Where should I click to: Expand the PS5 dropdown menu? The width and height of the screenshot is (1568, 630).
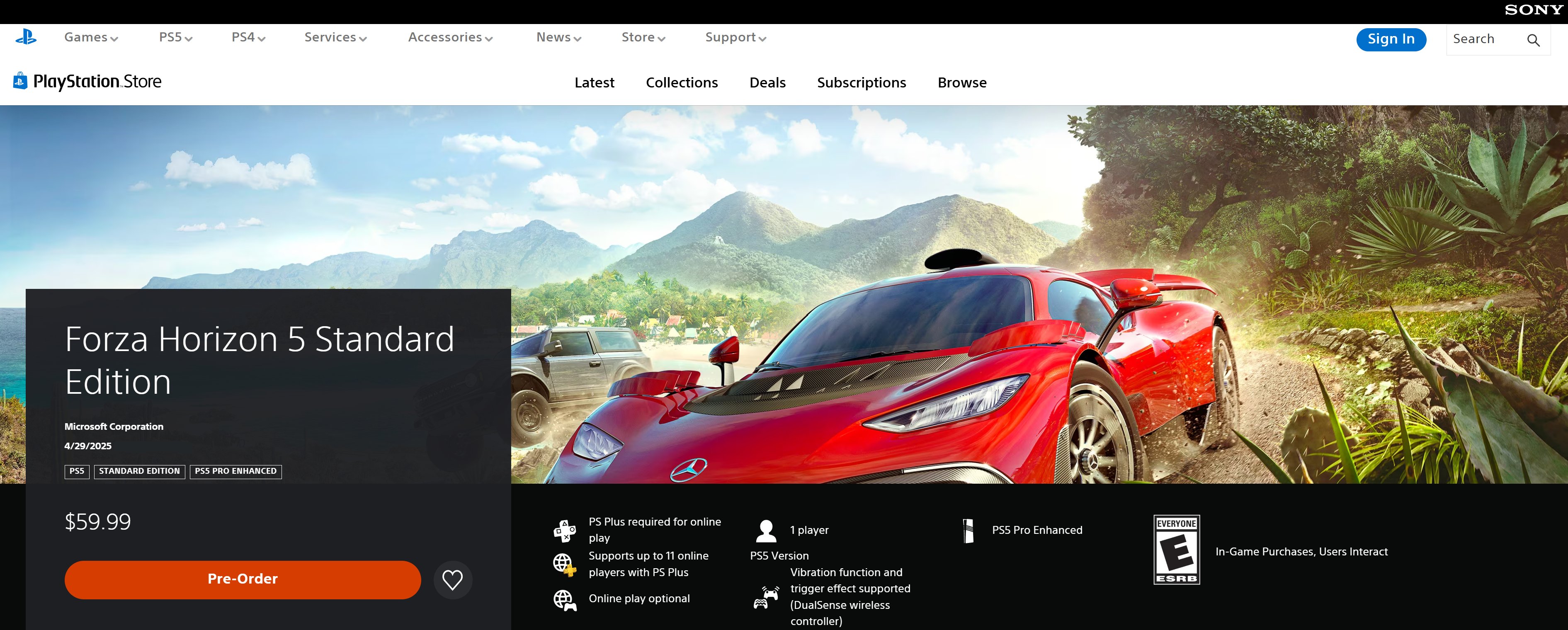175,38
